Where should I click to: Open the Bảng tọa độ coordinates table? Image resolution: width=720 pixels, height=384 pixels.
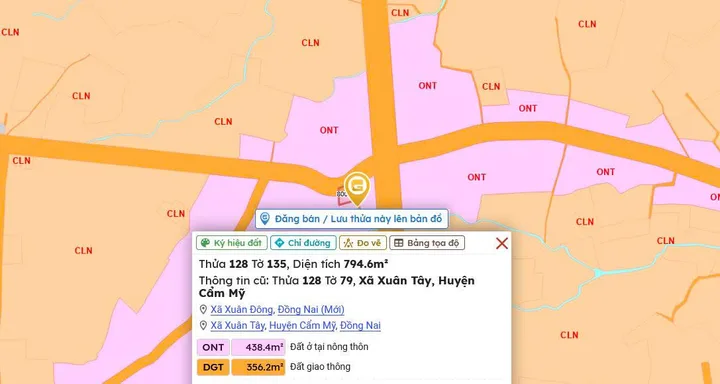427,243
